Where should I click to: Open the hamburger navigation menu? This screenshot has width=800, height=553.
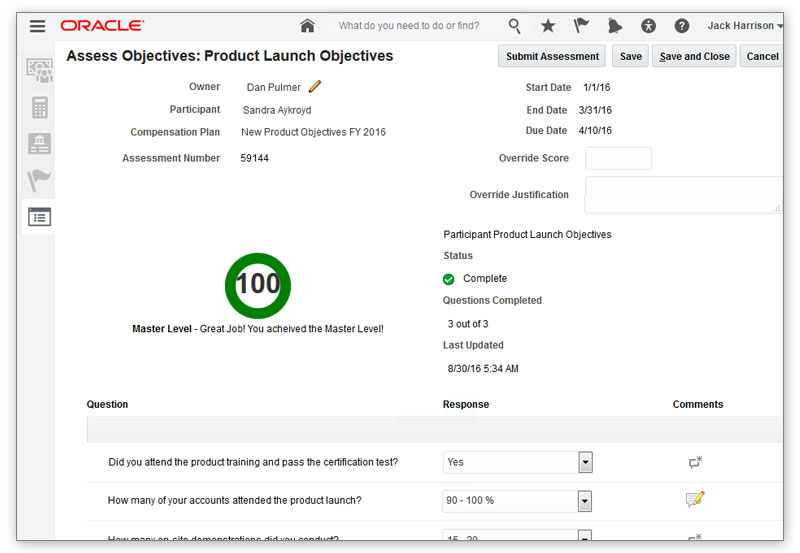(37, 26)
